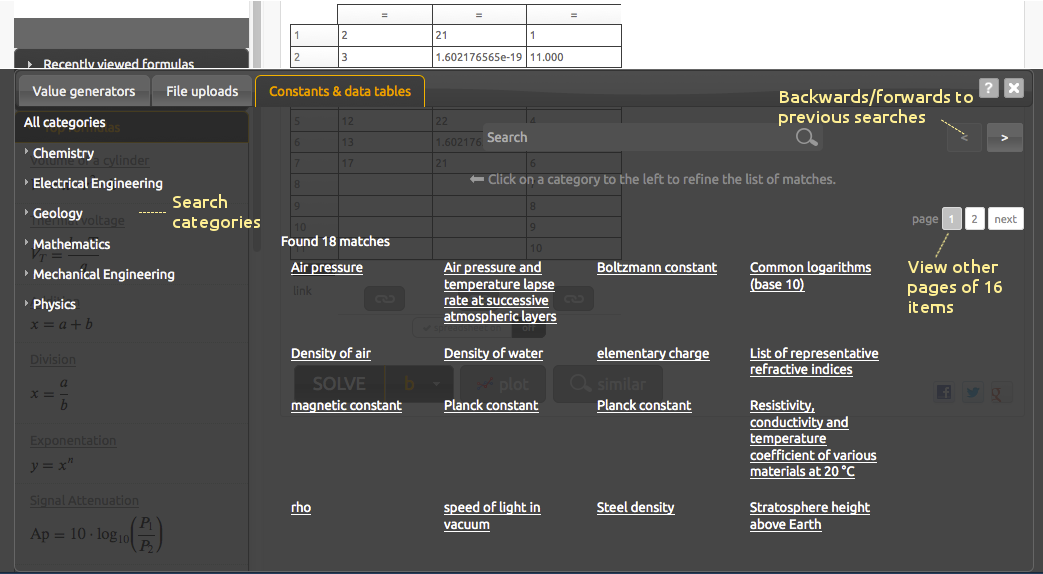Open the Density of air link
Image resolution: width=1043 pixels, height=574 pixels.
(331, 353)
